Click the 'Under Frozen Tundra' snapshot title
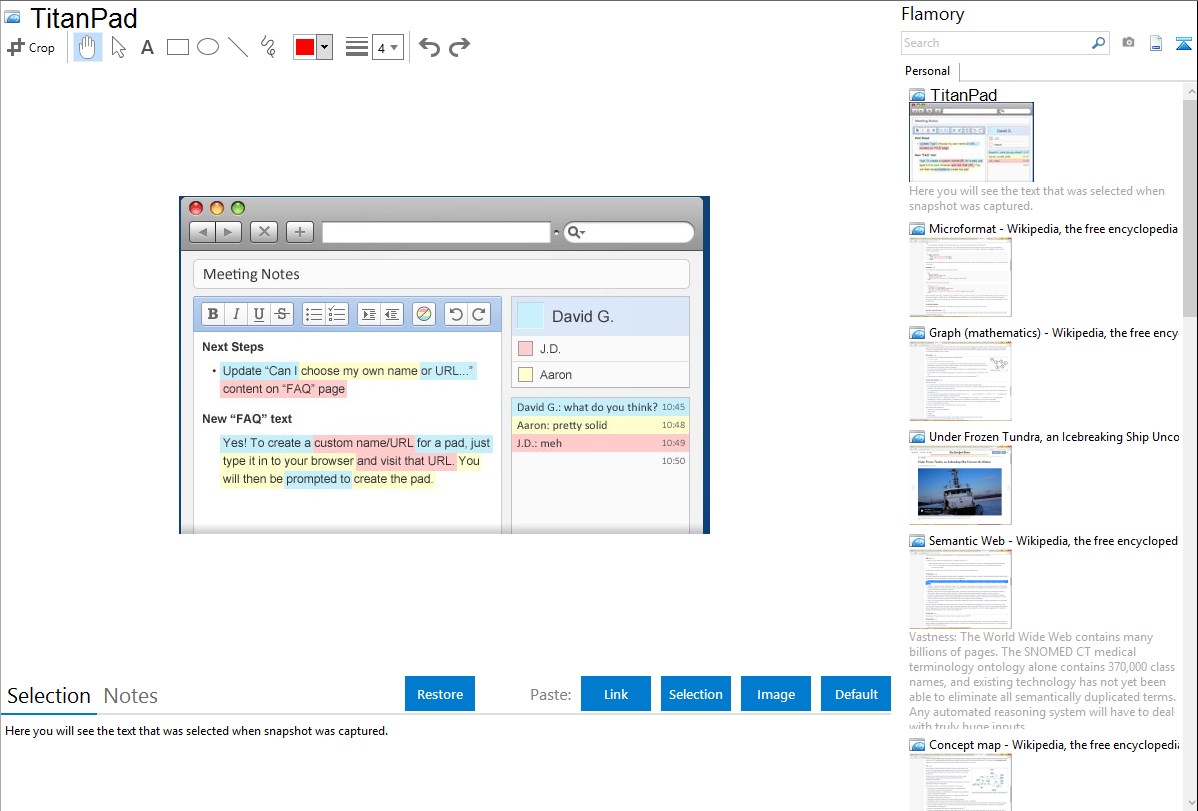The image size is (1198, 811). point(1054,437)
